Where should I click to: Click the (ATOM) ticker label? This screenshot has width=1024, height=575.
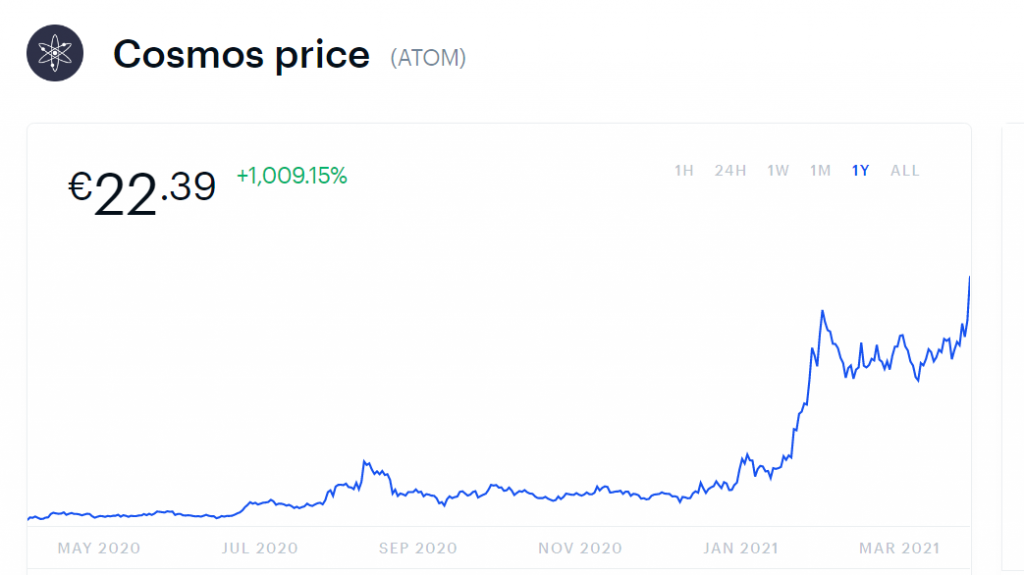[428, 58]
